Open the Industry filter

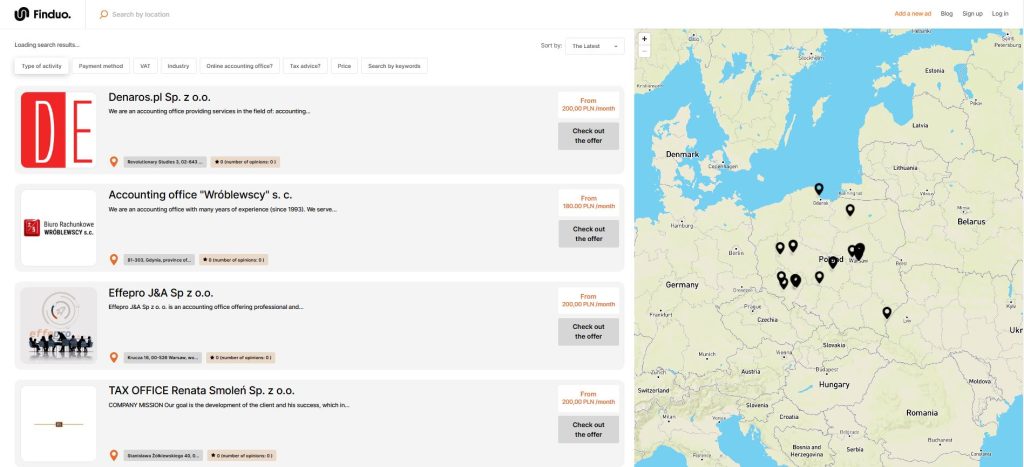tap(178, 66)
